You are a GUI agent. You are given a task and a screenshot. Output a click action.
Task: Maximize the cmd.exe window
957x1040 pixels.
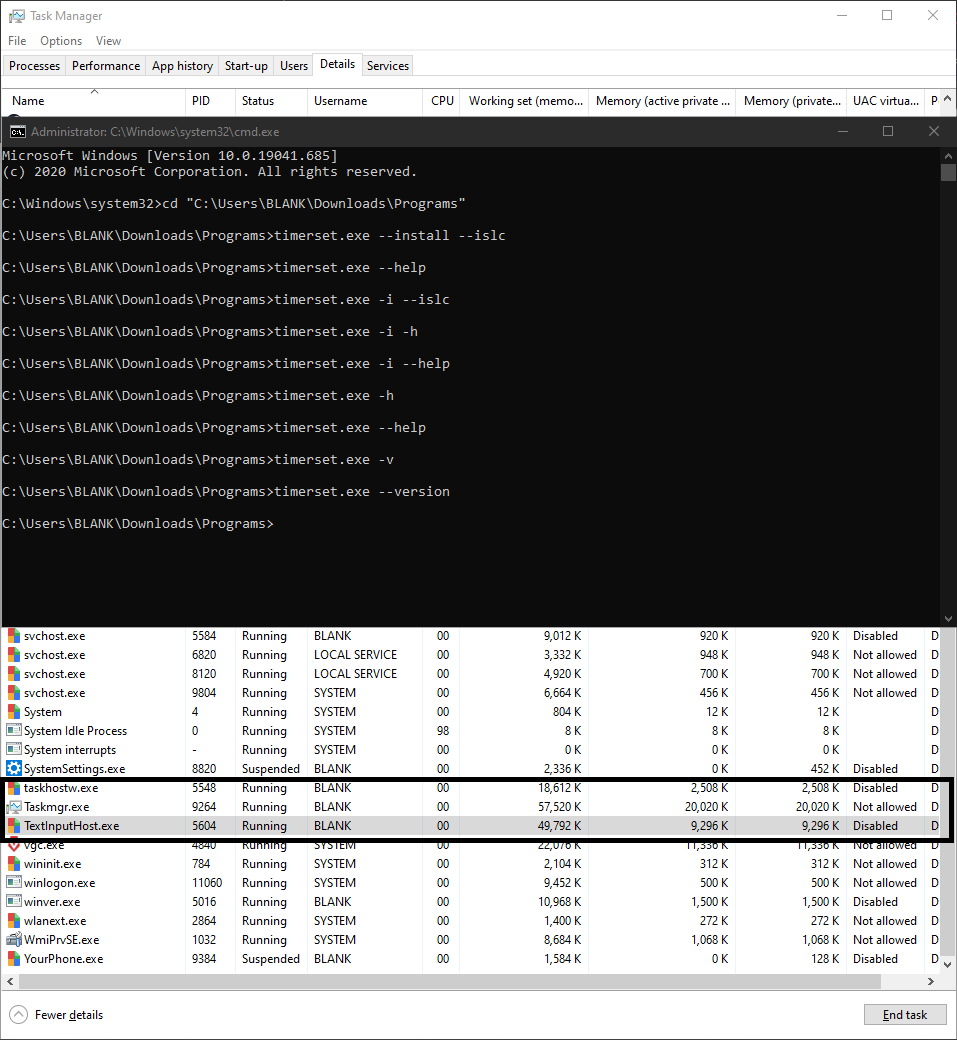[888, 131]
